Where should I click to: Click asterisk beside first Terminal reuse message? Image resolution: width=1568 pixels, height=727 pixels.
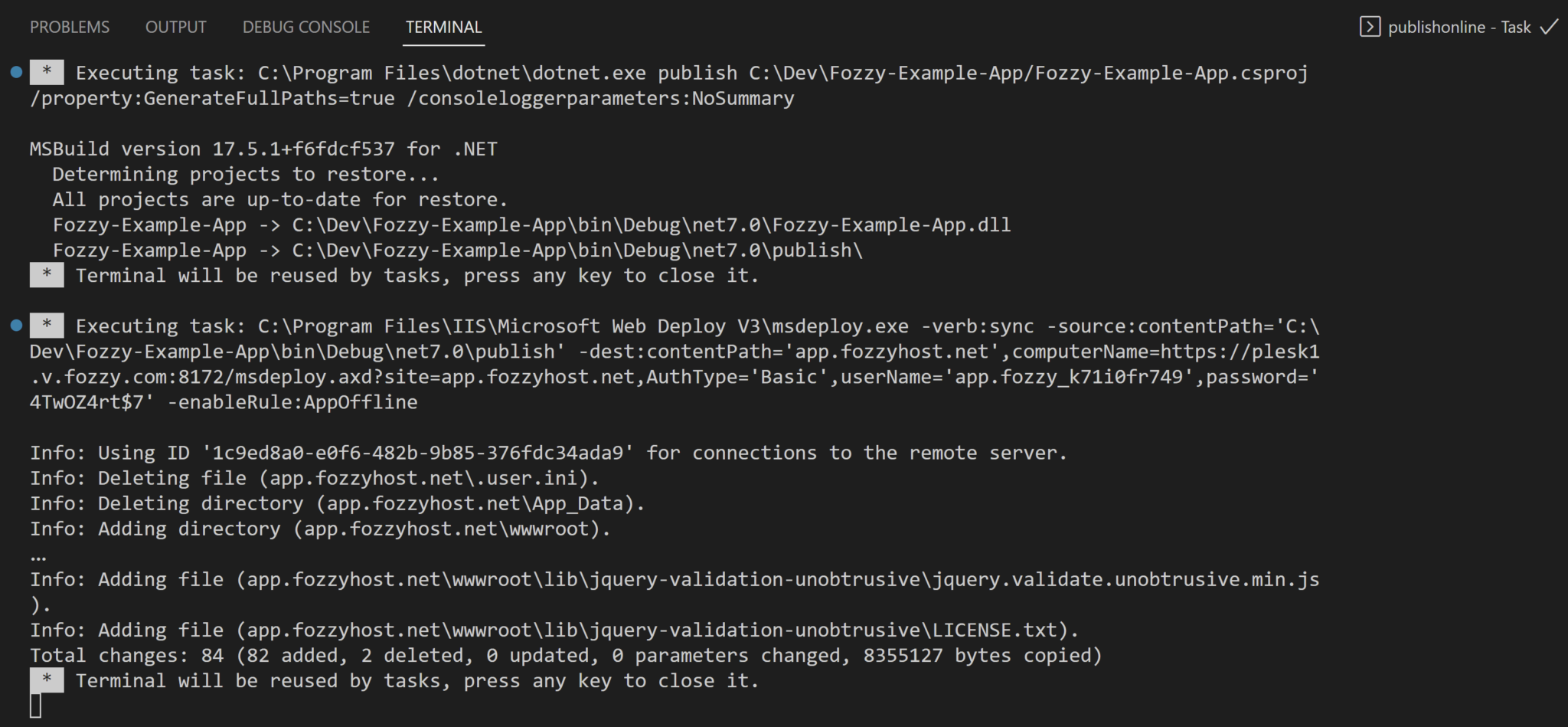tap(46, 275)
